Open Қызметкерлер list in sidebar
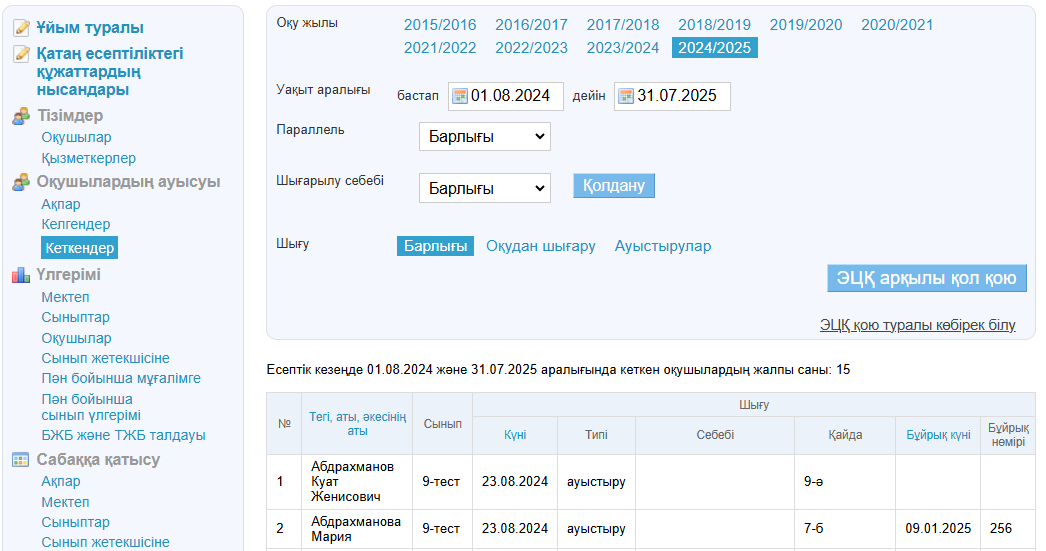Image resolution: width=1046 pixels, height=551 pixels. tap(88, 158)
